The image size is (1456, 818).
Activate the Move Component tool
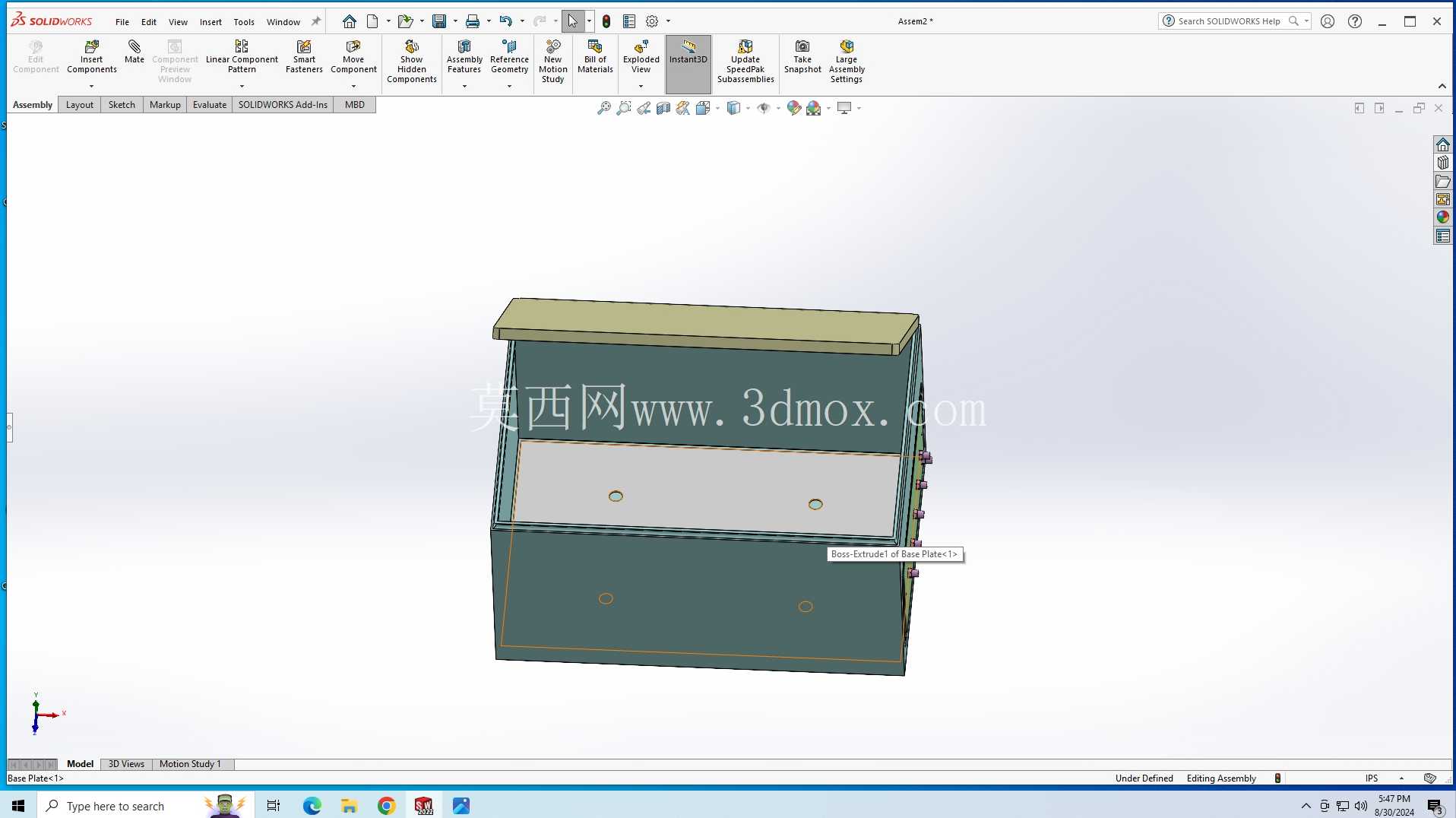point(353,57)
